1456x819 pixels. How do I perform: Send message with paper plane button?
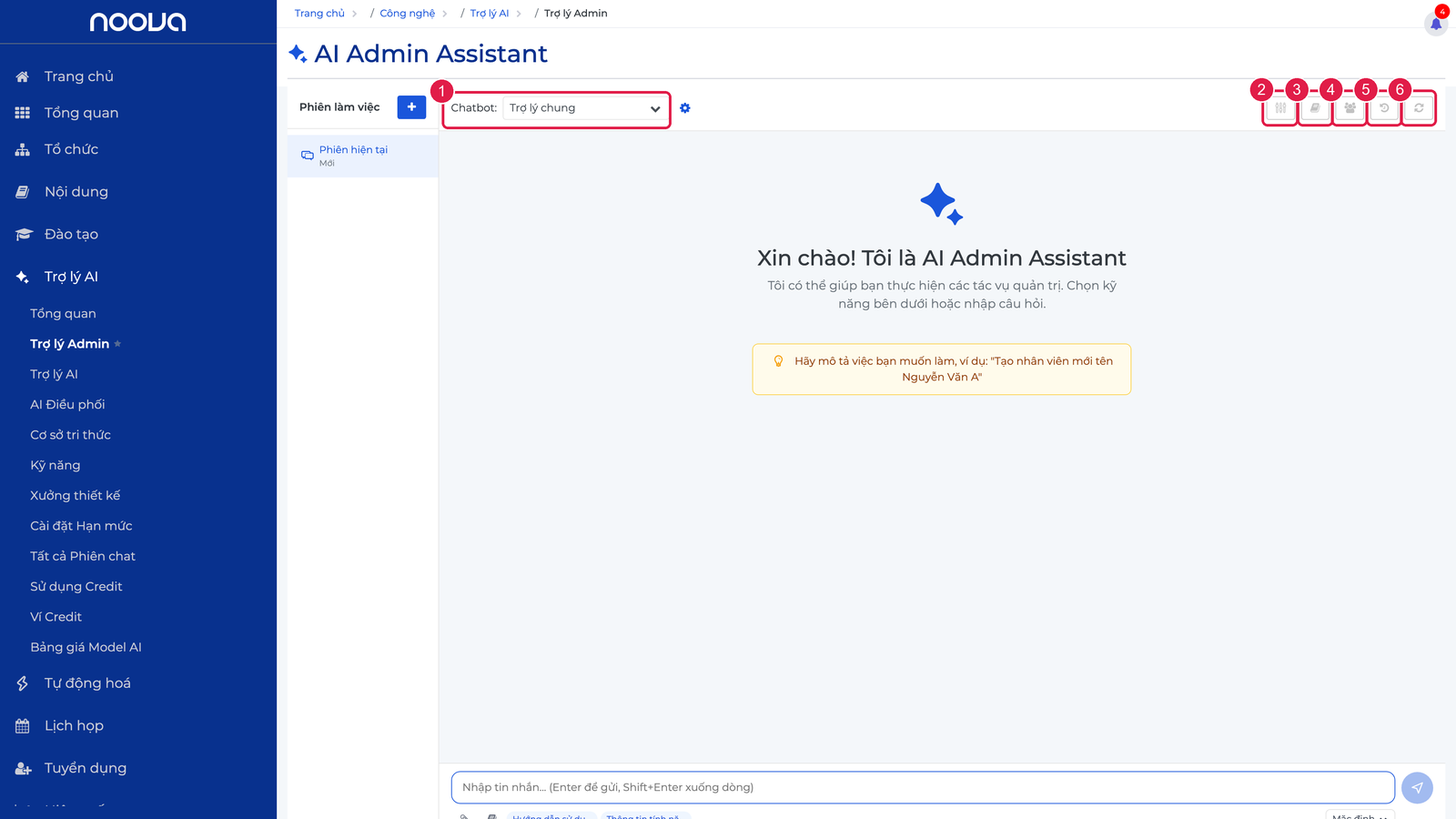pyautogui.click(x=1417, y=788)
